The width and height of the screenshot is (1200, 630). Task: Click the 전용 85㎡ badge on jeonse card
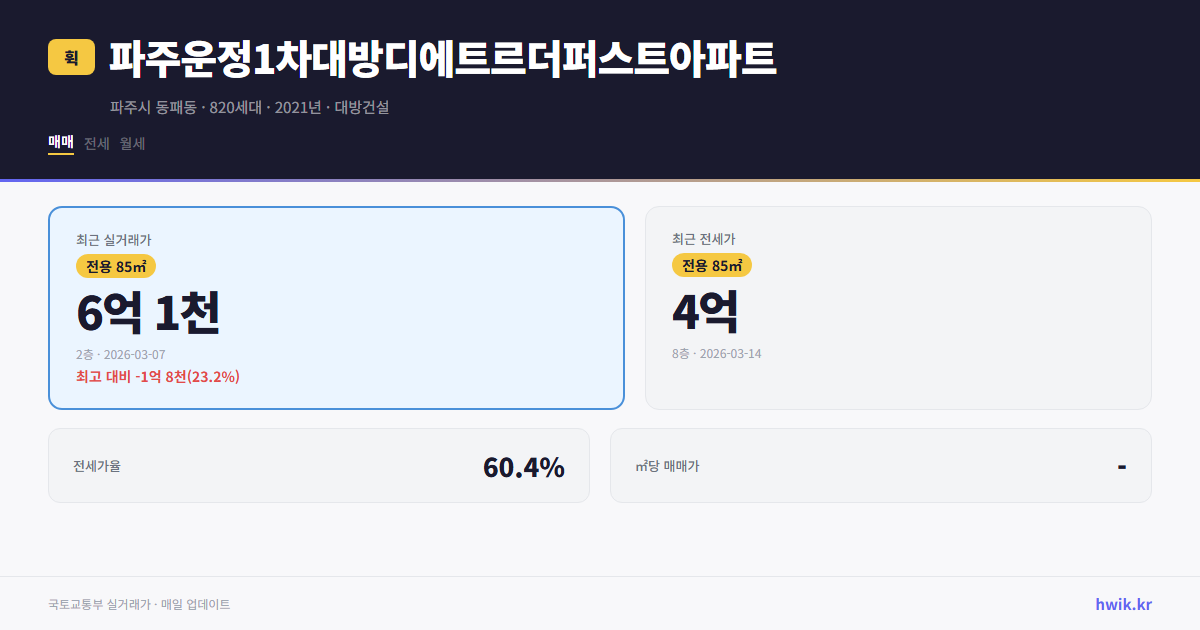click(713, 265)
